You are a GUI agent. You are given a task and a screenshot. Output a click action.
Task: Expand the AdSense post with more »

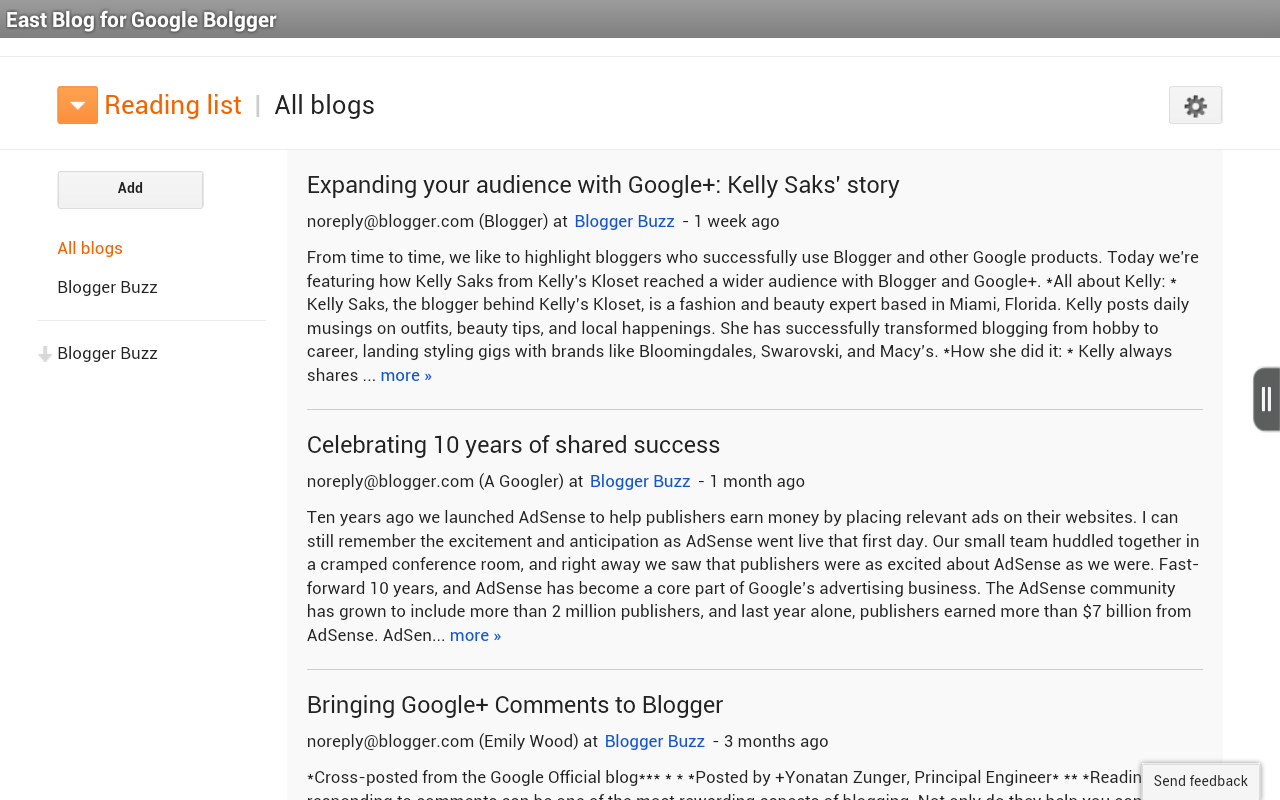point(475,635)
